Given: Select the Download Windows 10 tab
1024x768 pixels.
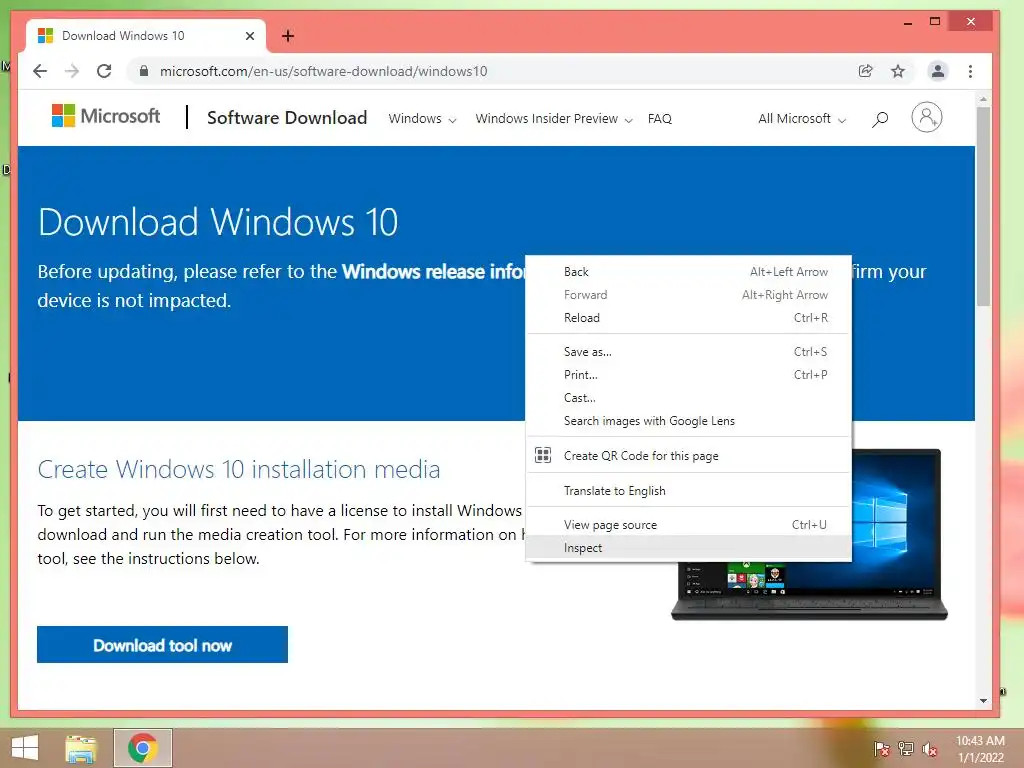Looking at the screenshot, I should 146,36.
